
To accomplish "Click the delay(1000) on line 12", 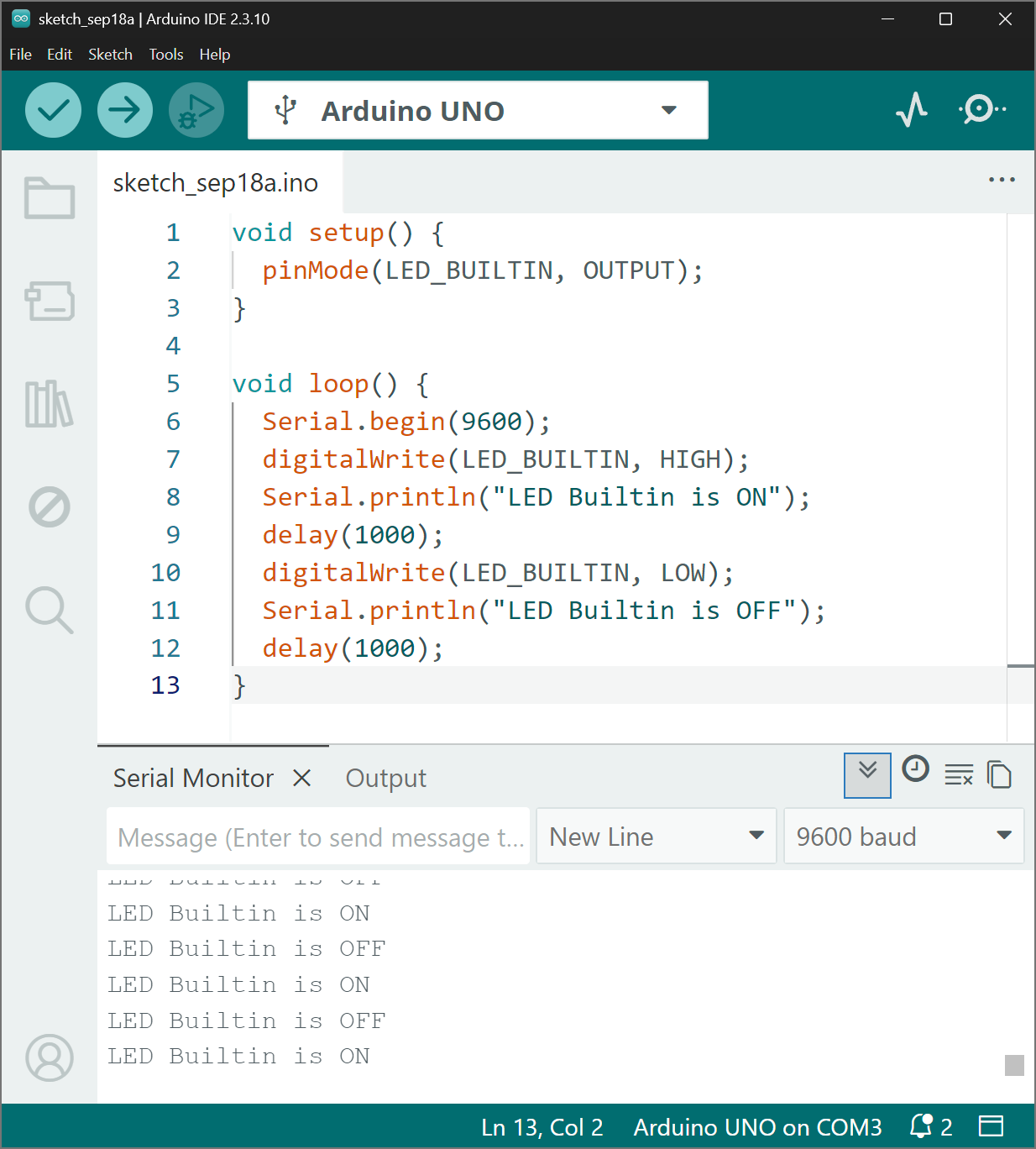I will [x=353, y=648].
